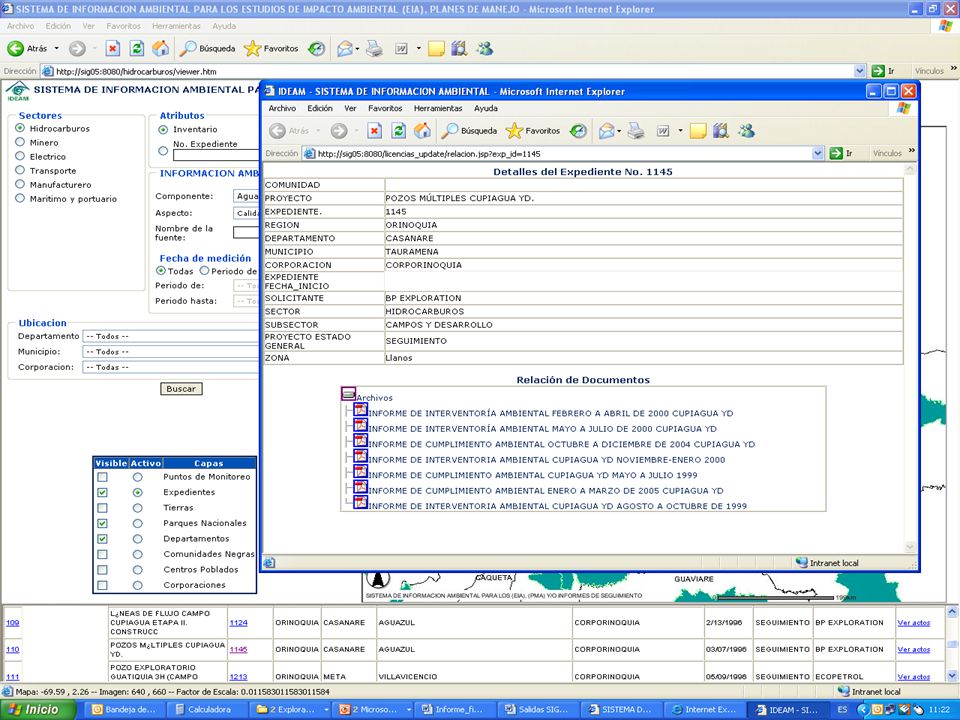Open Favoritos menu in front IDEAM window
This screenshot has width=960, height=720.
coord(385,108)
